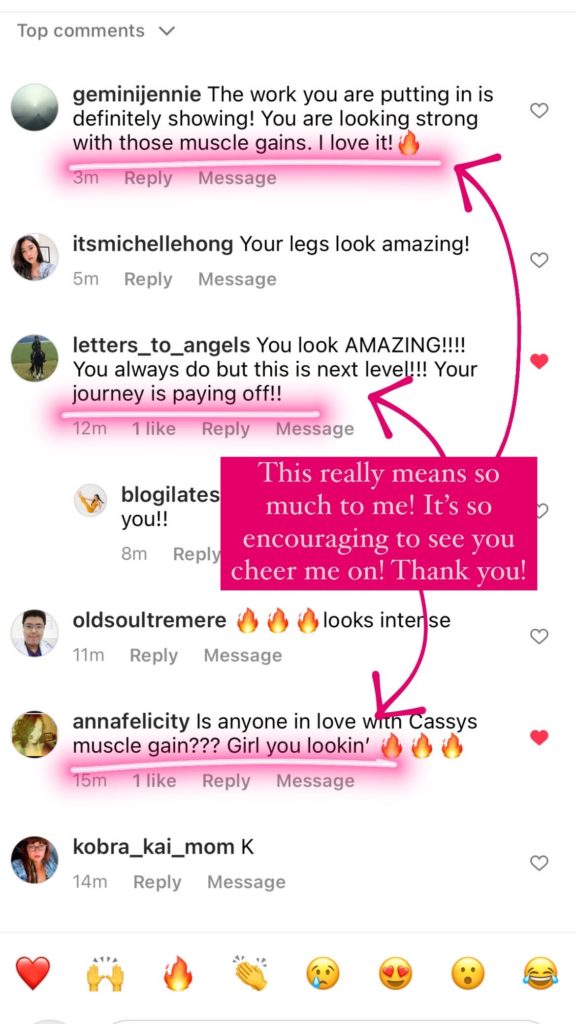Like geminijennie's comment with the heart
The image size is (576, 1024).
[539, 111]
